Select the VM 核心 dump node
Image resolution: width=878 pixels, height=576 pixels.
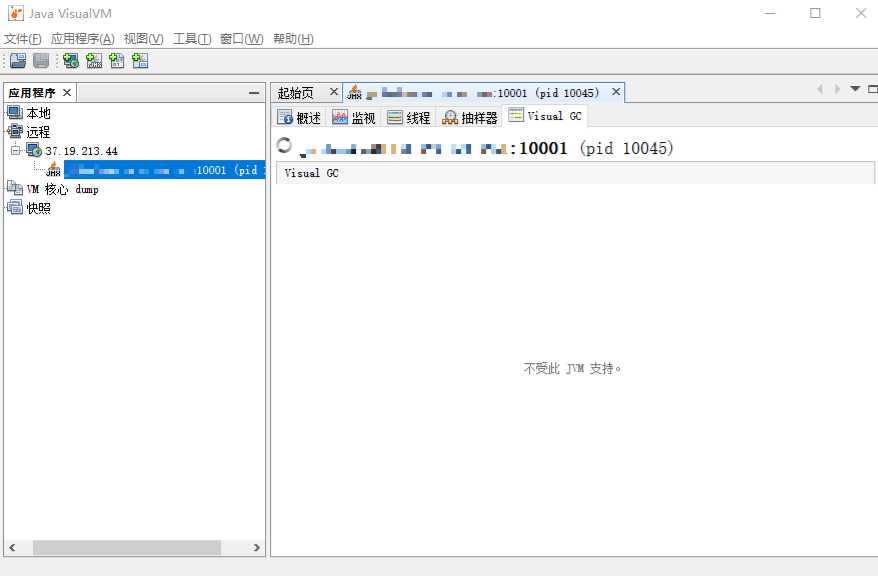click(62, 189)
